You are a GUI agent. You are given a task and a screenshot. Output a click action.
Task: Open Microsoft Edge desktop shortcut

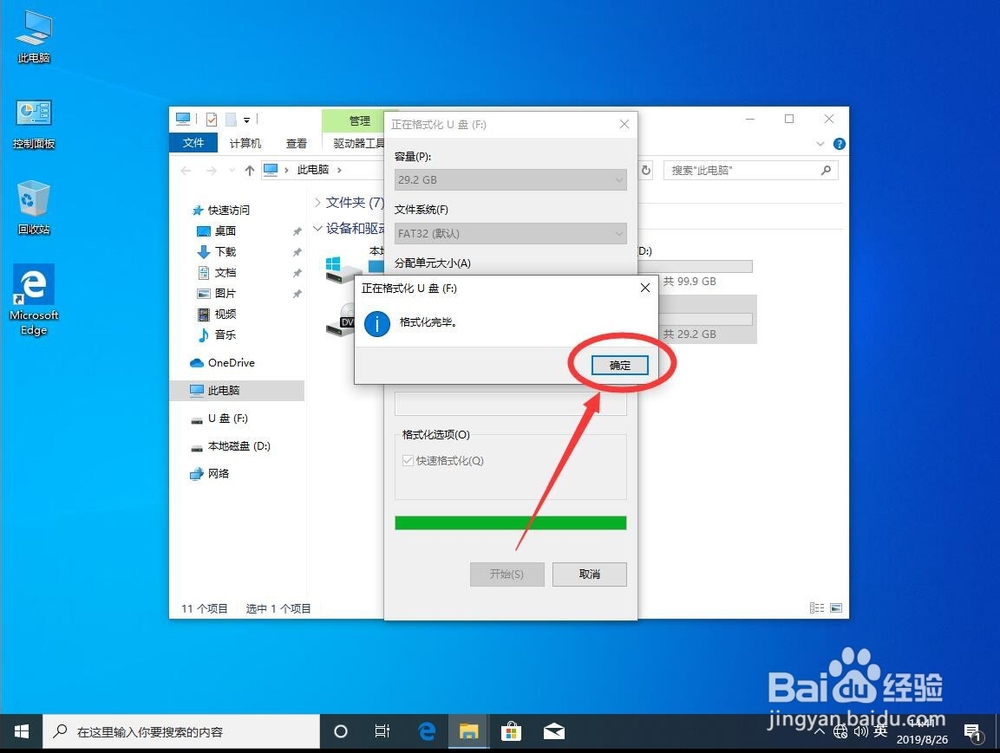34,300
